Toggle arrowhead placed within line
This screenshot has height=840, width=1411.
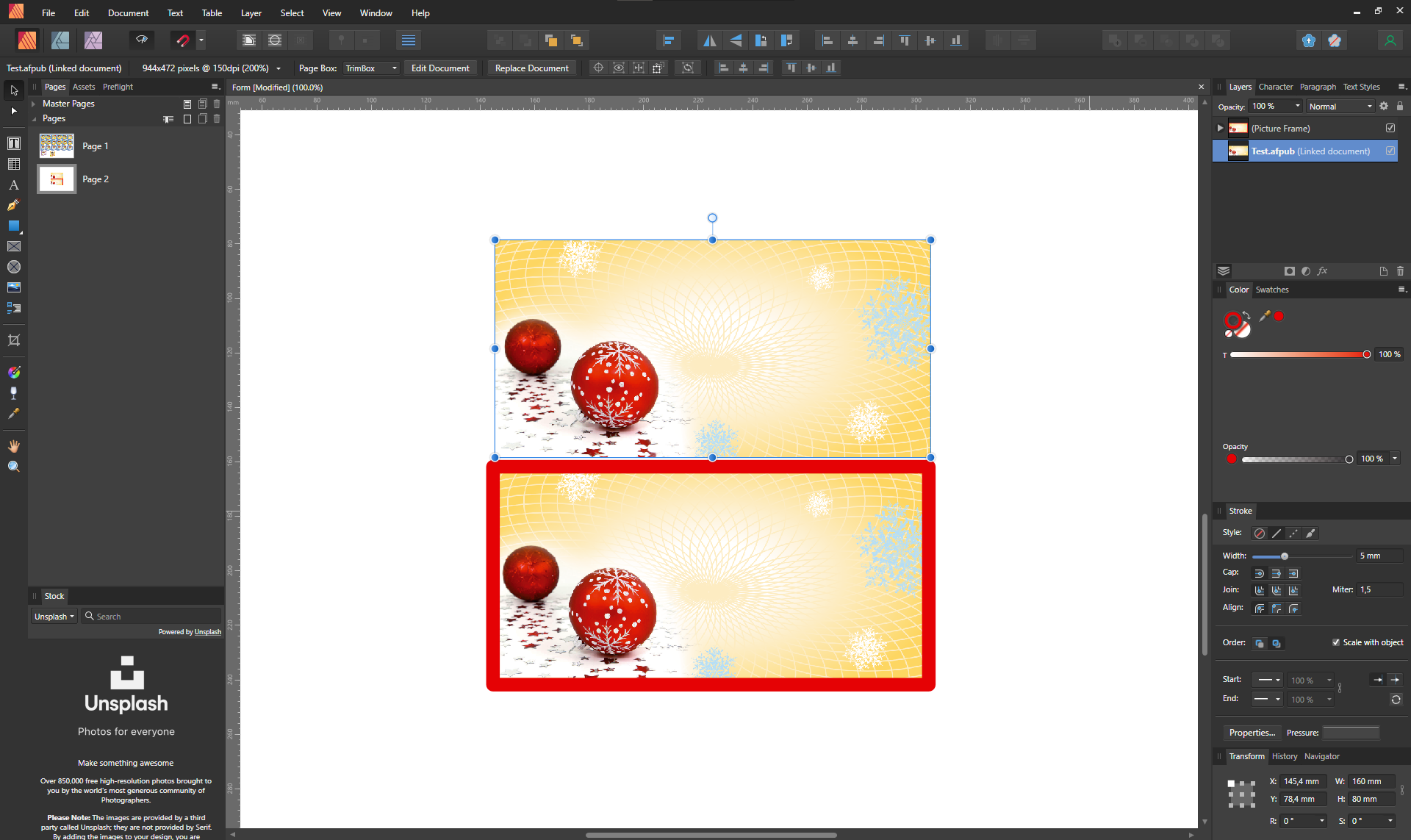[1377, 680]
